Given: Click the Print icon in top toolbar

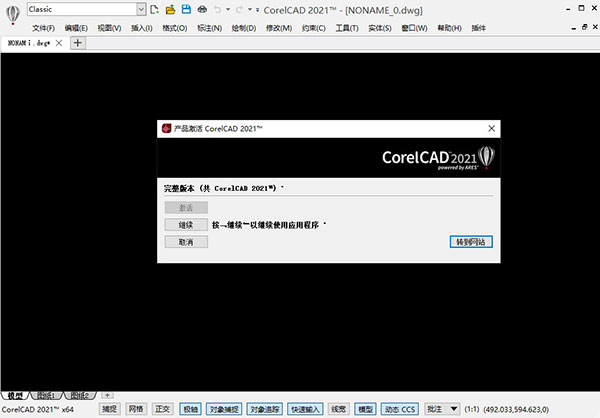Looking at the screenshot, I should (202, 9).
